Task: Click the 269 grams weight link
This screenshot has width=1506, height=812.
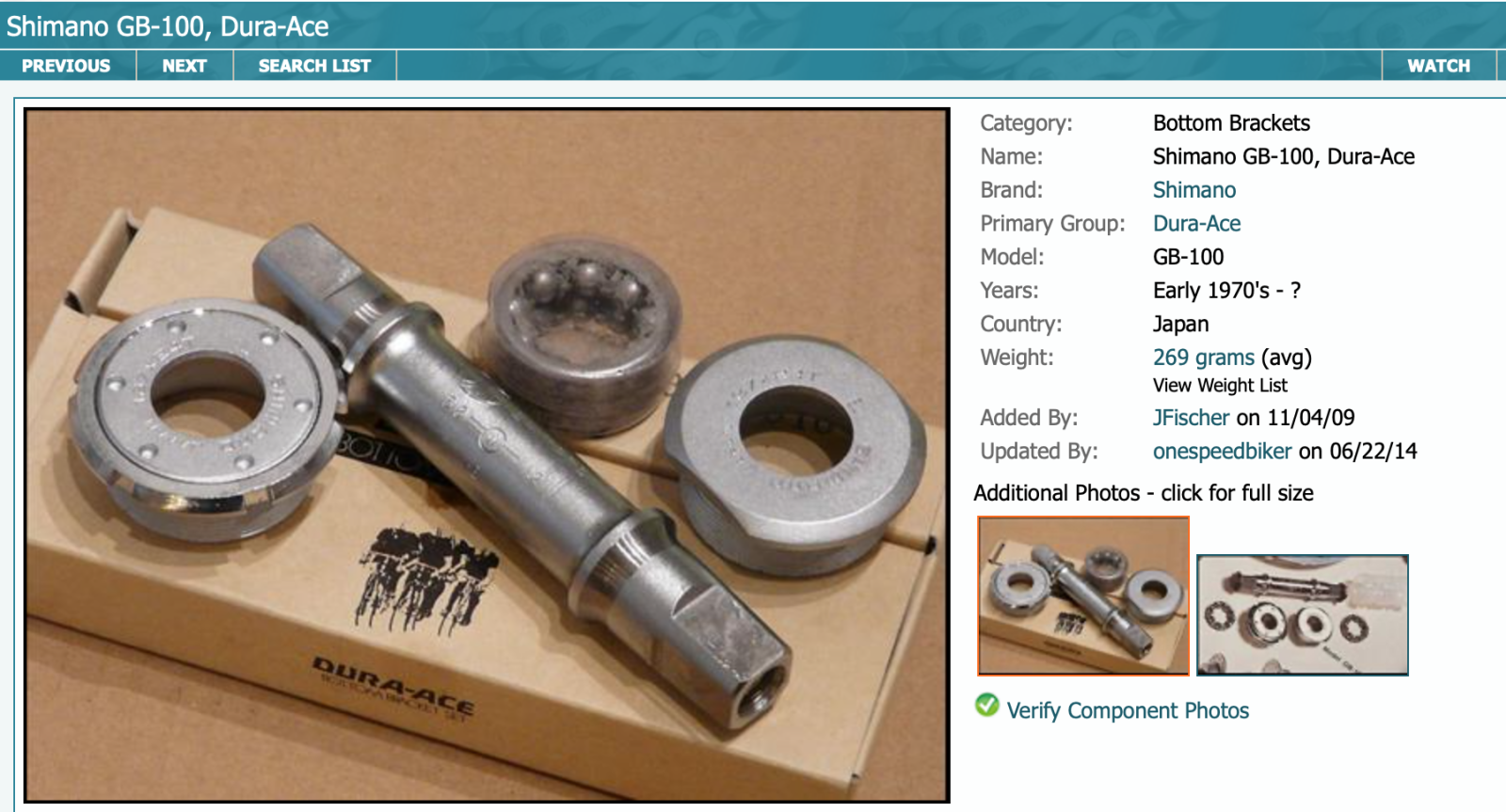Action: [x=1204, y=358]
